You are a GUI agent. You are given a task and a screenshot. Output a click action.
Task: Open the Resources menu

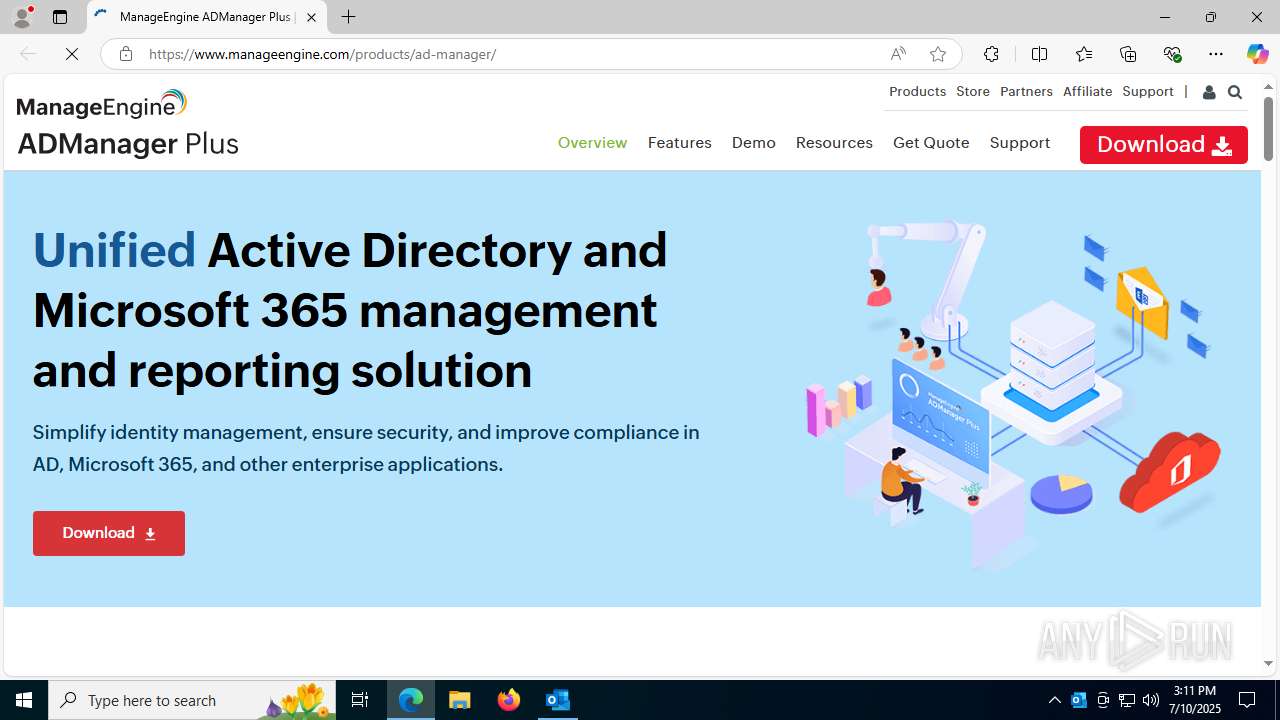[834, 143]
